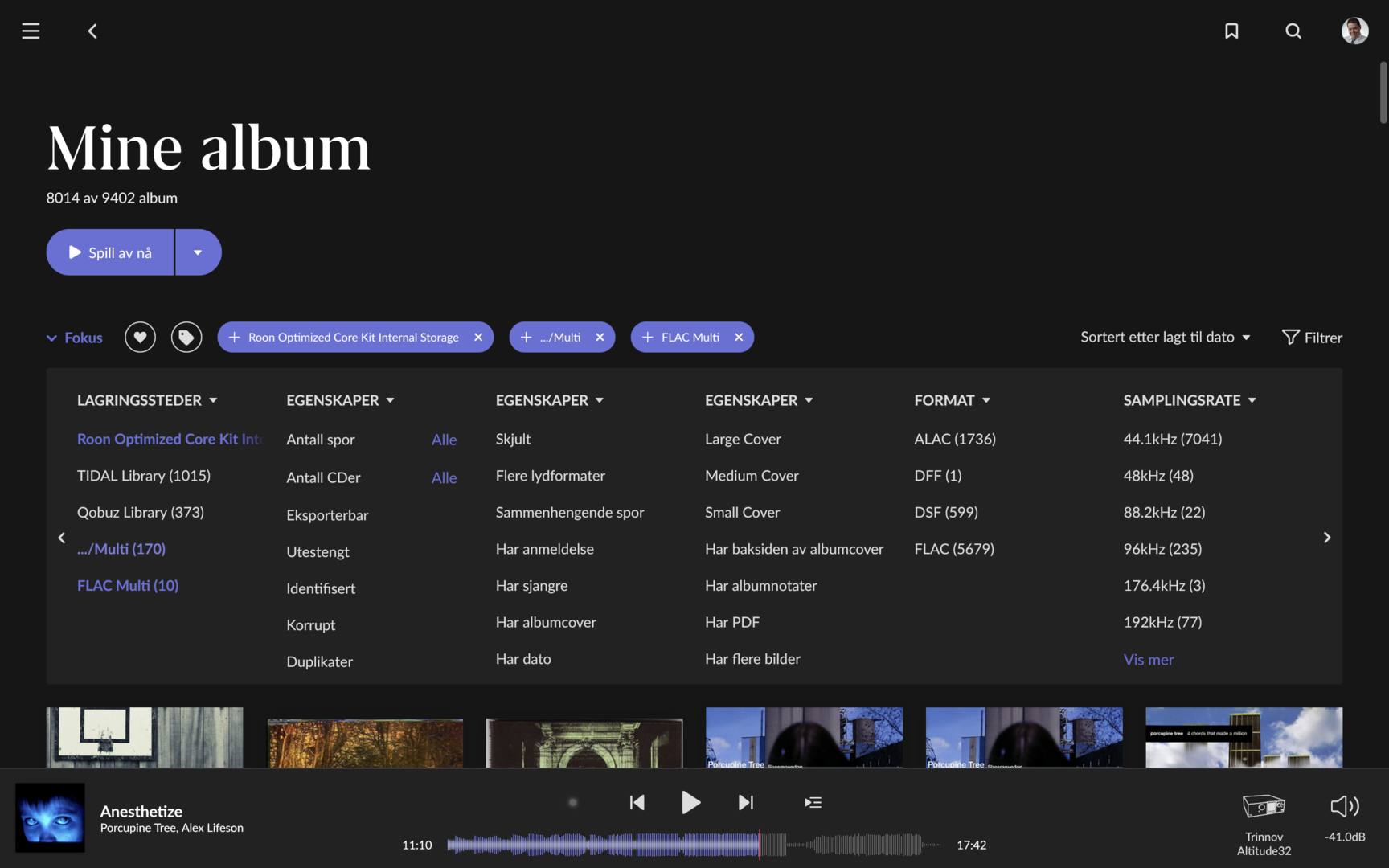Select TIDAL Library (1015) storage location
1389x868 pixels.
pyautogui.click(x=144, y=476)
